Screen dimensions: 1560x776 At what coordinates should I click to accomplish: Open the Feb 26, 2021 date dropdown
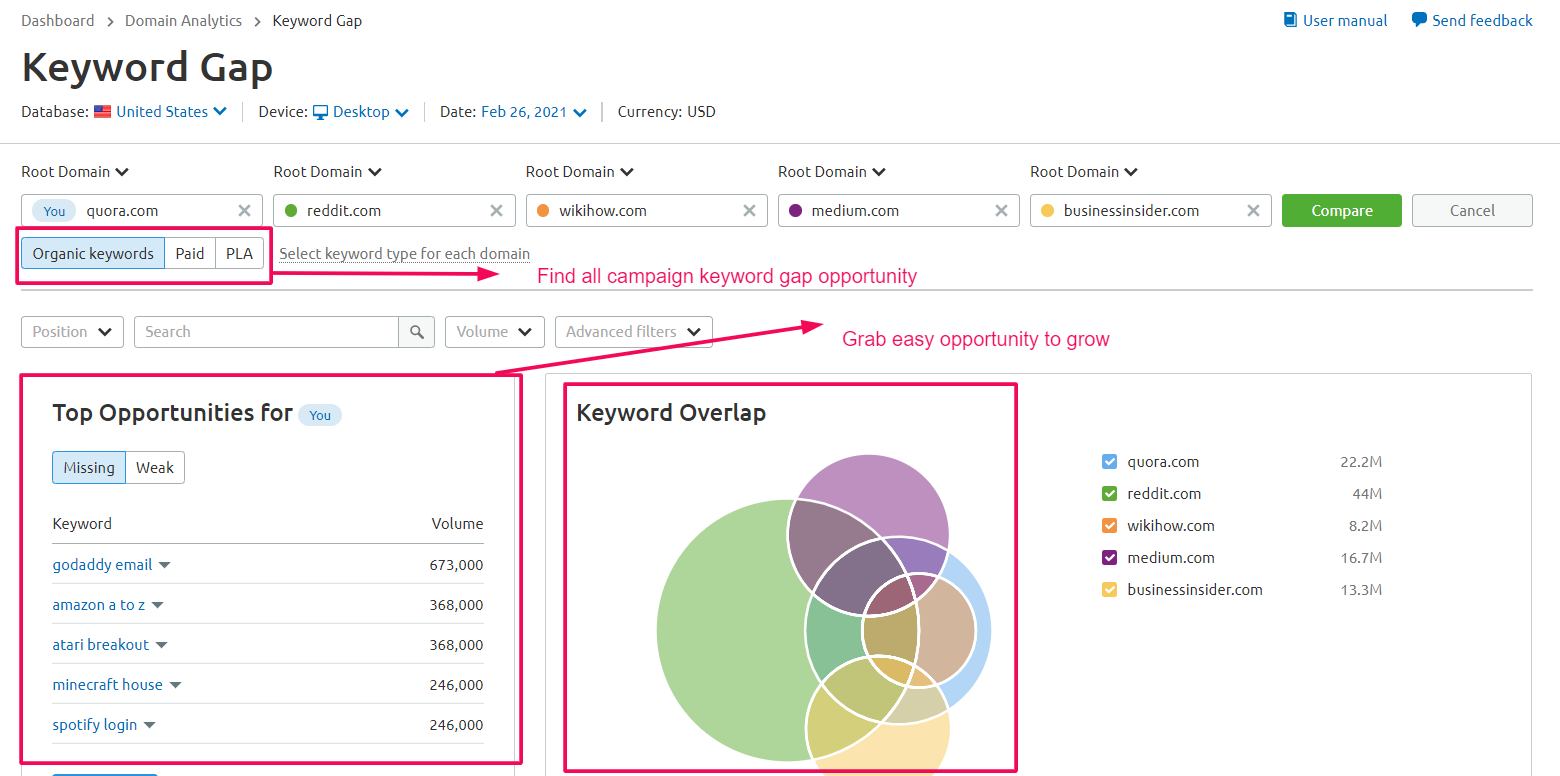[534, 112]
